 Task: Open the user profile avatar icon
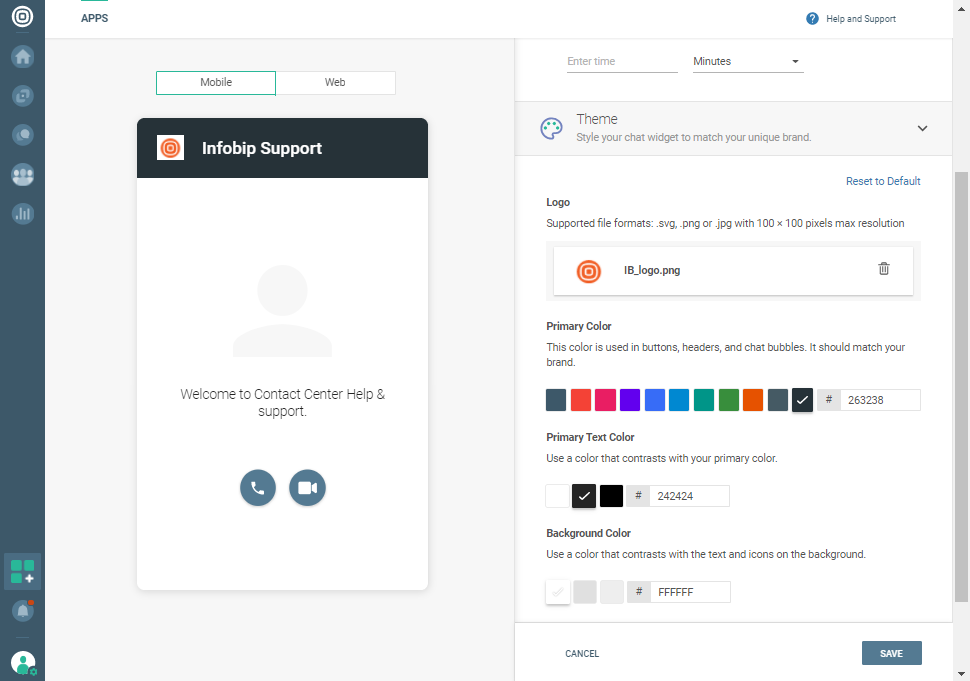coord(22,662)
